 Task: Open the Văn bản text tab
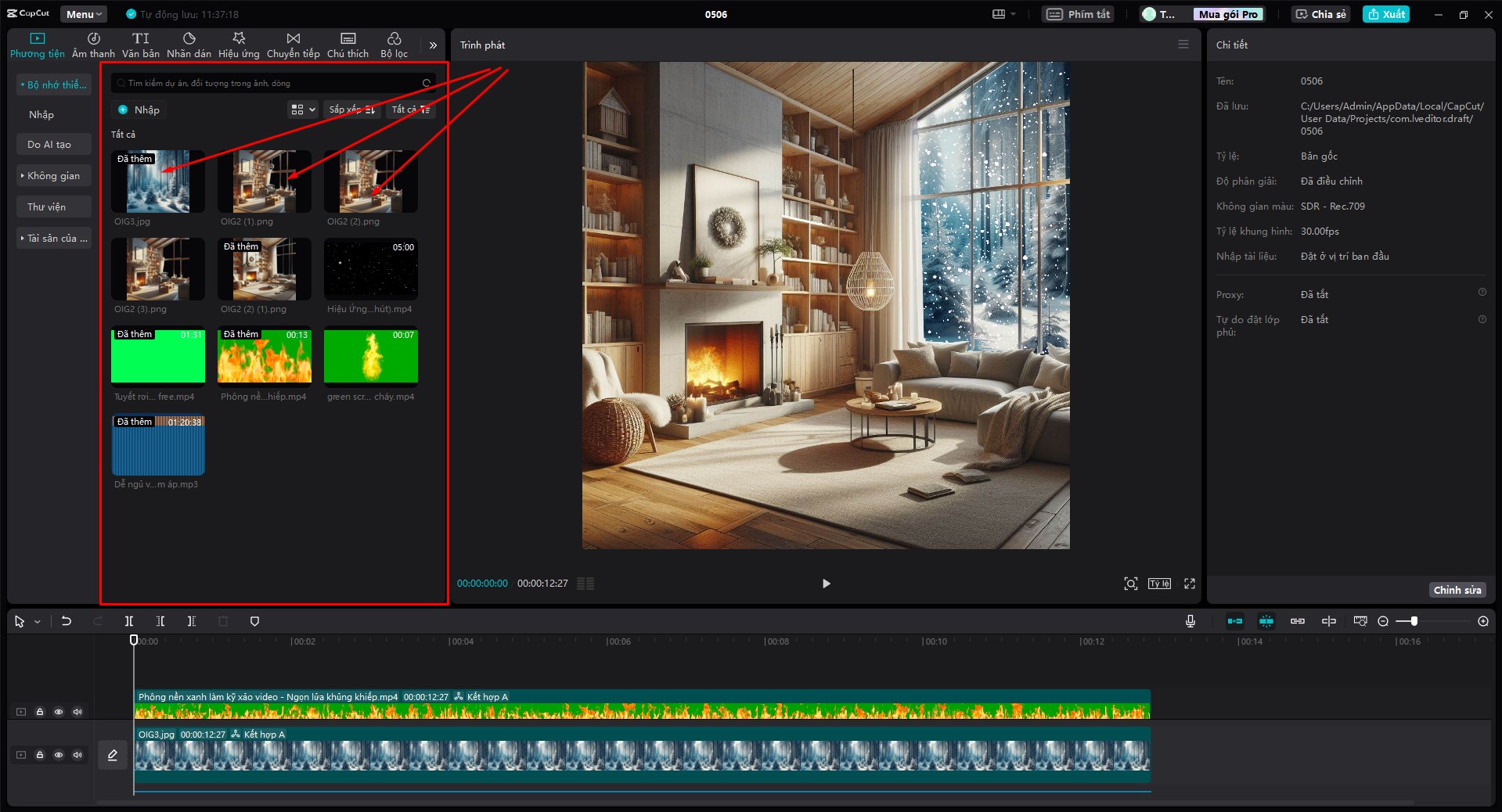click(141, 45)
